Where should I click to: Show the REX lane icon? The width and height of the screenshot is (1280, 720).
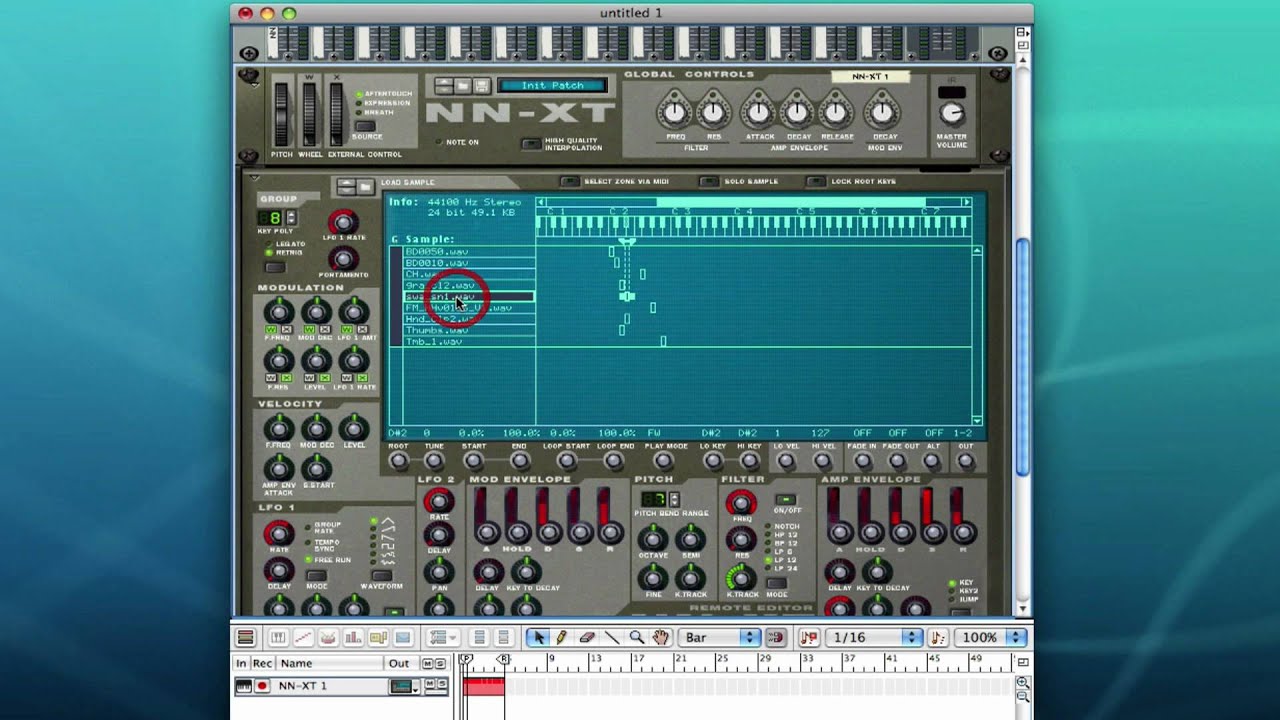click(x=303, y=637)
